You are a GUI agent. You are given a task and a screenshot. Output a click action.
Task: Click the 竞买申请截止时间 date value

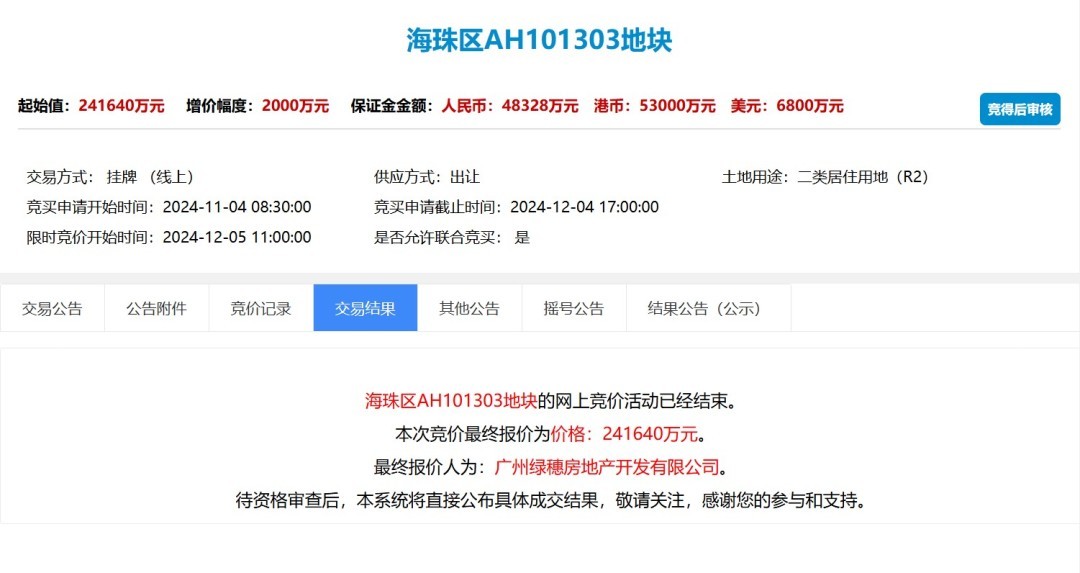[584, 207]
